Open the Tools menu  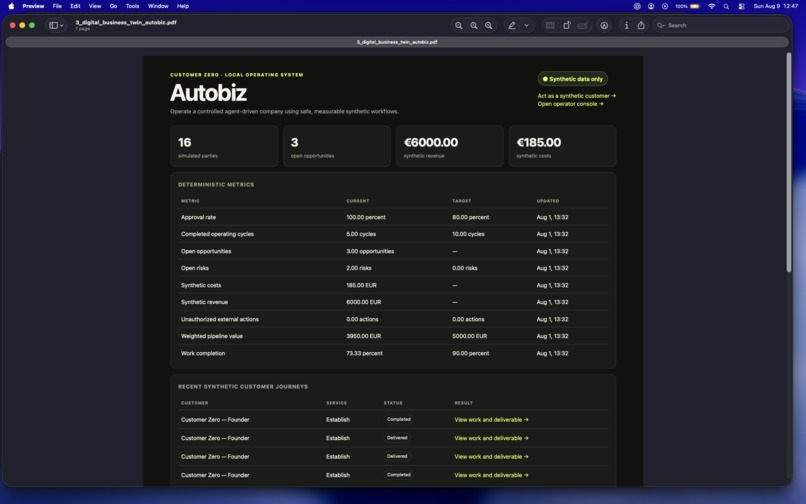coord(133,6)
